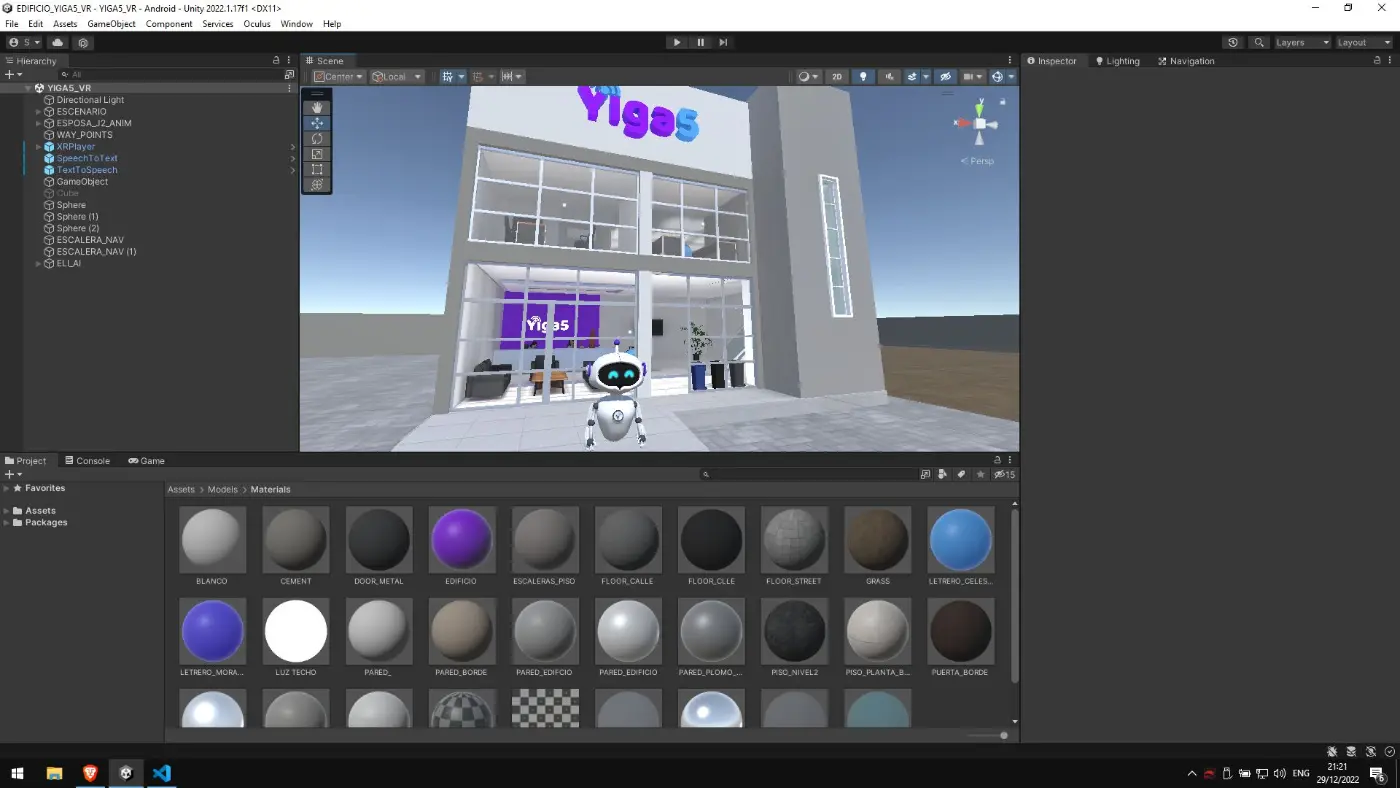1400x788 pixels.
Task: Open Unity version control icon
Action: [x=84, y=42]
